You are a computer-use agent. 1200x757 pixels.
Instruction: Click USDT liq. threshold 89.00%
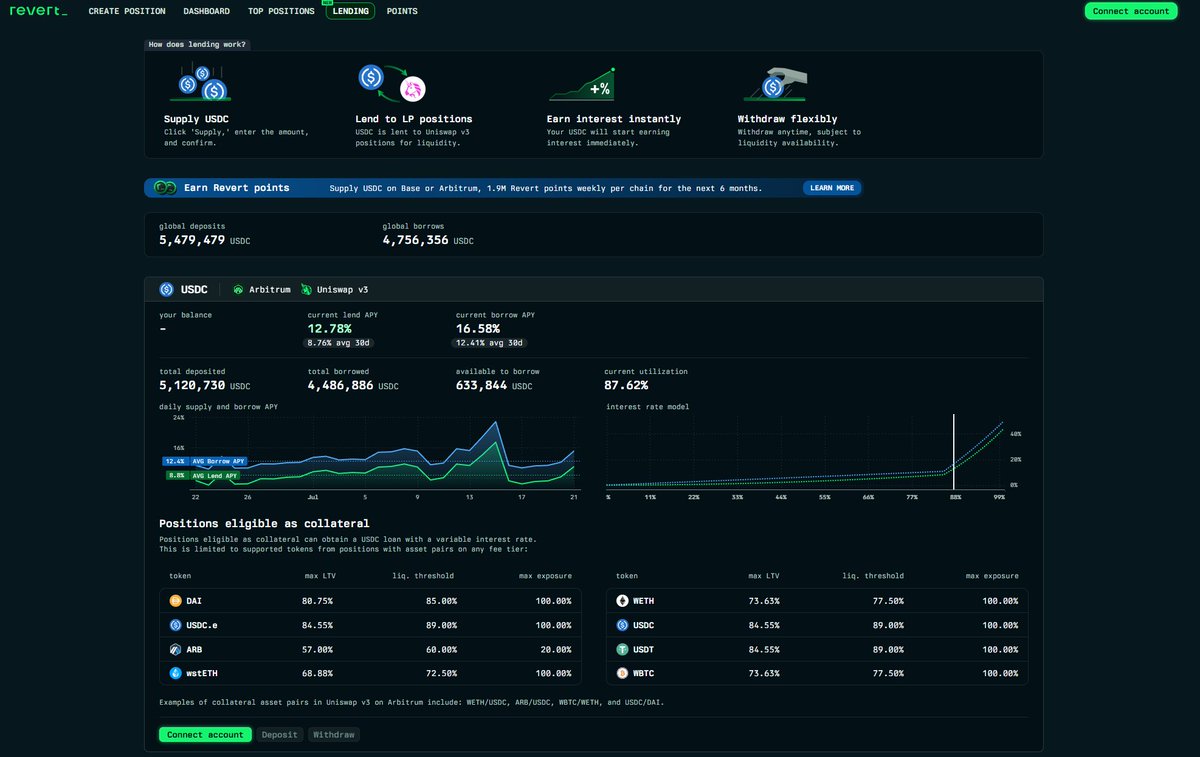(x=887, y=649)
